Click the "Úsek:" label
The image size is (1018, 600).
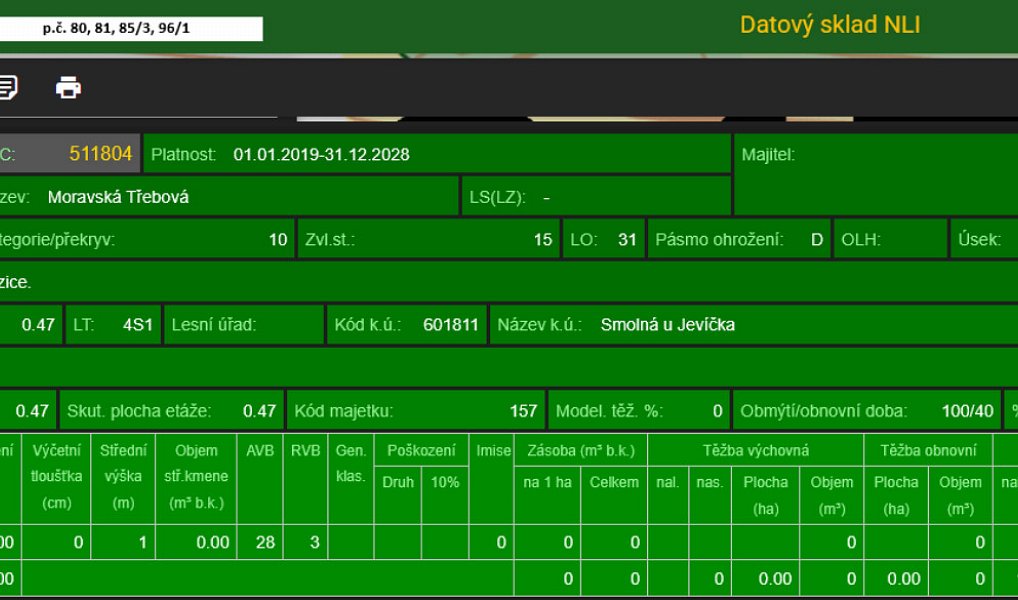pos(980,240)
